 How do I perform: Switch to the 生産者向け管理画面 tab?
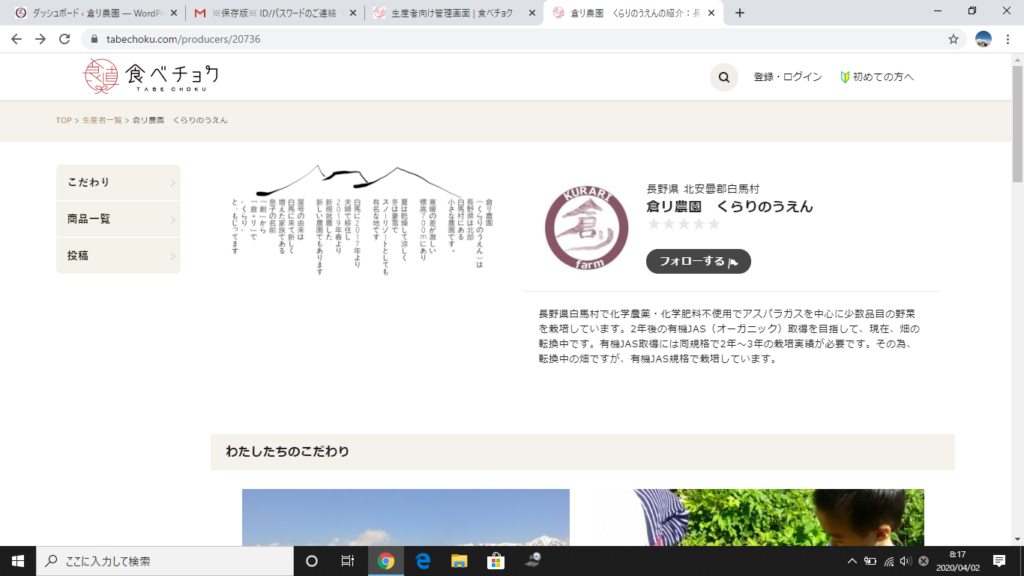[x=454, y=13]
